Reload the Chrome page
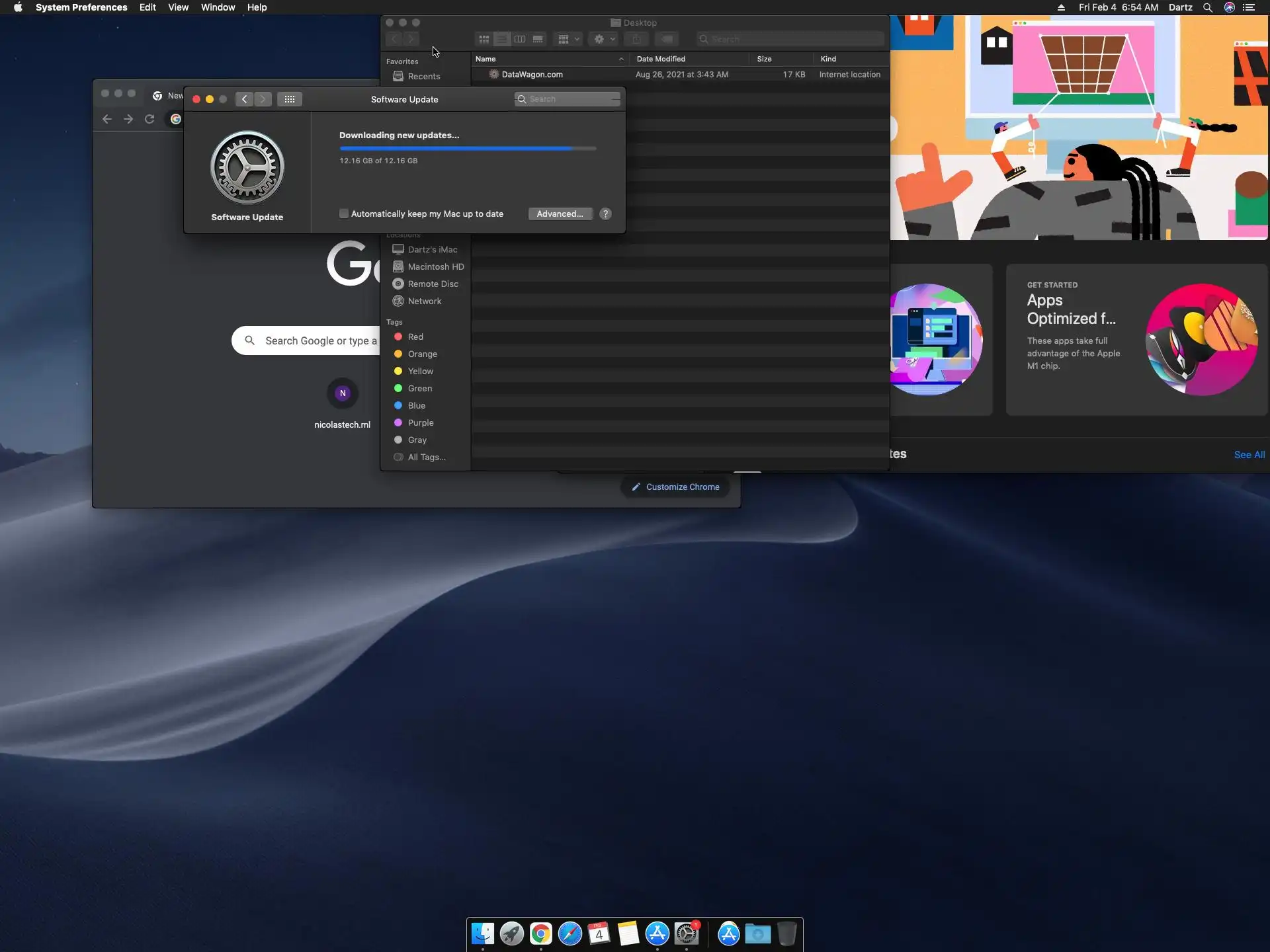 click(149, 119)
